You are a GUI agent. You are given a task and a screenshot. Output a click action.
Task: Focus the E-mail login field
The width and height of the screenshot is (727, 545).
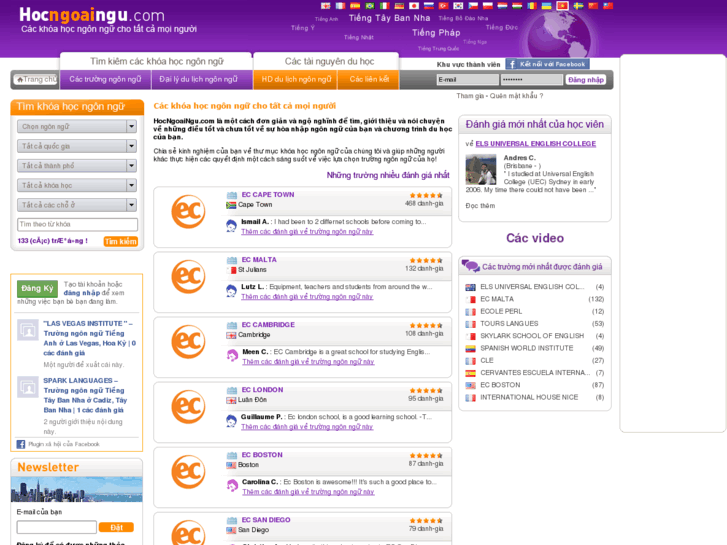(x=468, y=80)
